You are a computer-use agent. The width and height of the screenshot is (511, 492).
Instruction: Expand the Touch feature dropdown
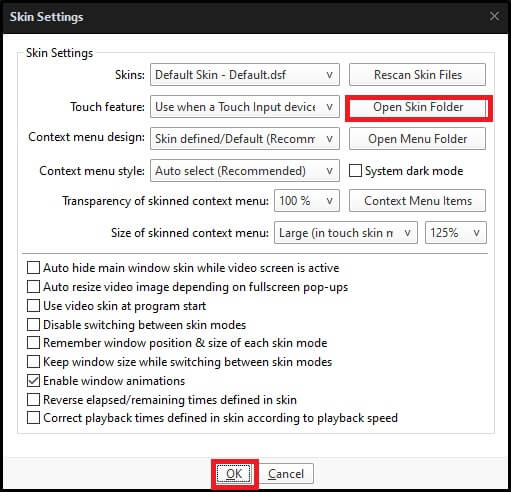245,107
